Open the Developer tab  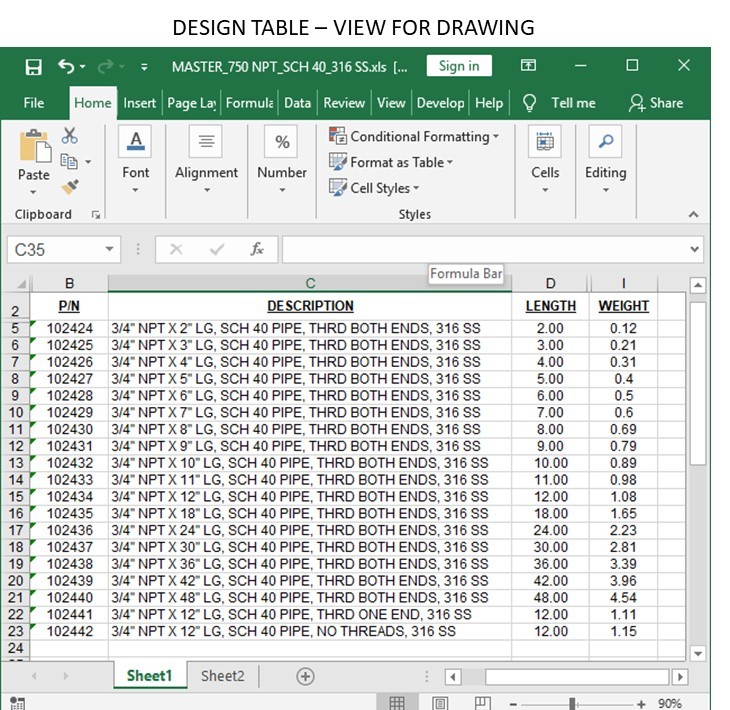coord(440,102)
